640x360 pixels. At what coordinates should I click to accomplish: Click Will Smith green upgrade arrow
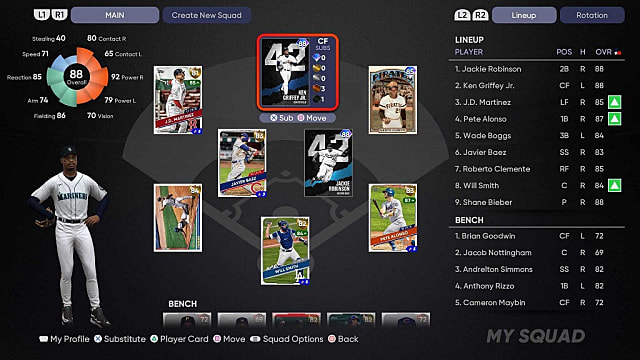coord(615,185)
